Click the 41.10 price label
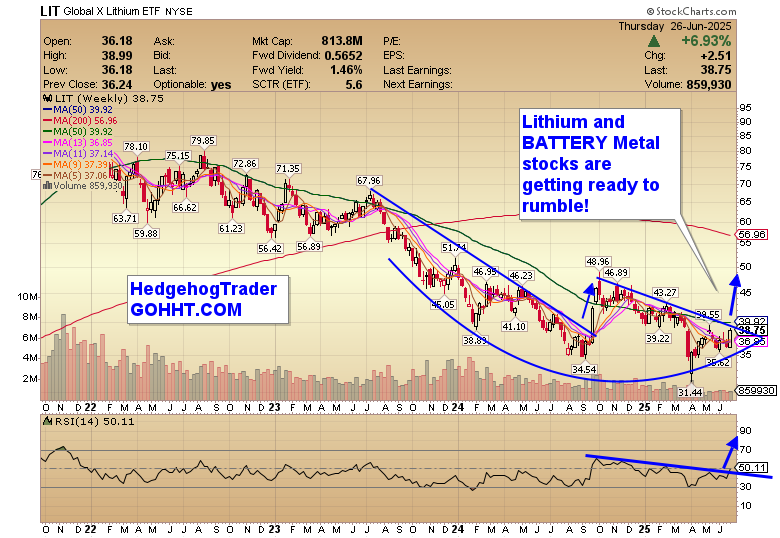This screenshot has height=538, width=780. pyautogui.click(x=514, y=326)
